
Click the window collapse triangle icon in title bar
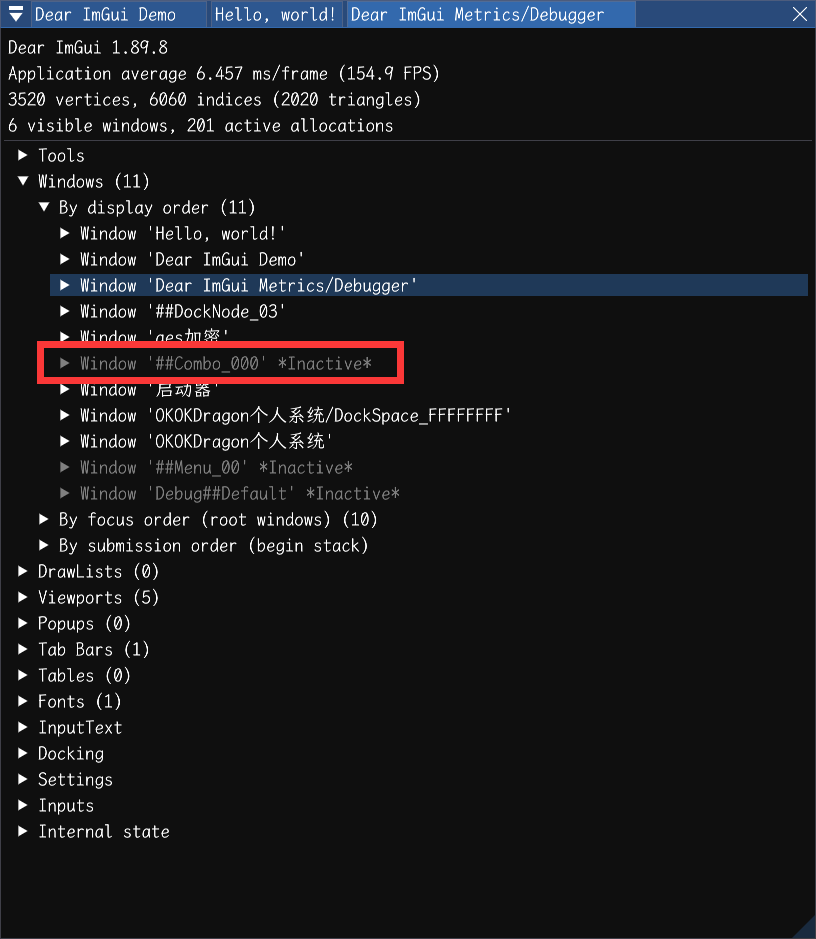point(14,14)
